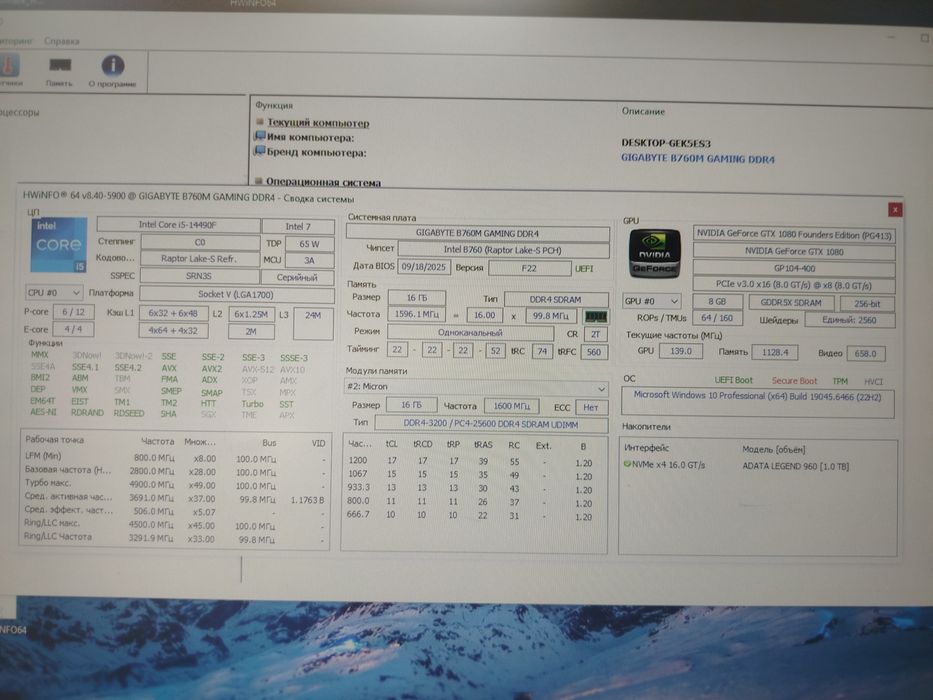933x700 pixels.
Task: Click the video clock 658.0 value
Action: (x=866, y=354)
